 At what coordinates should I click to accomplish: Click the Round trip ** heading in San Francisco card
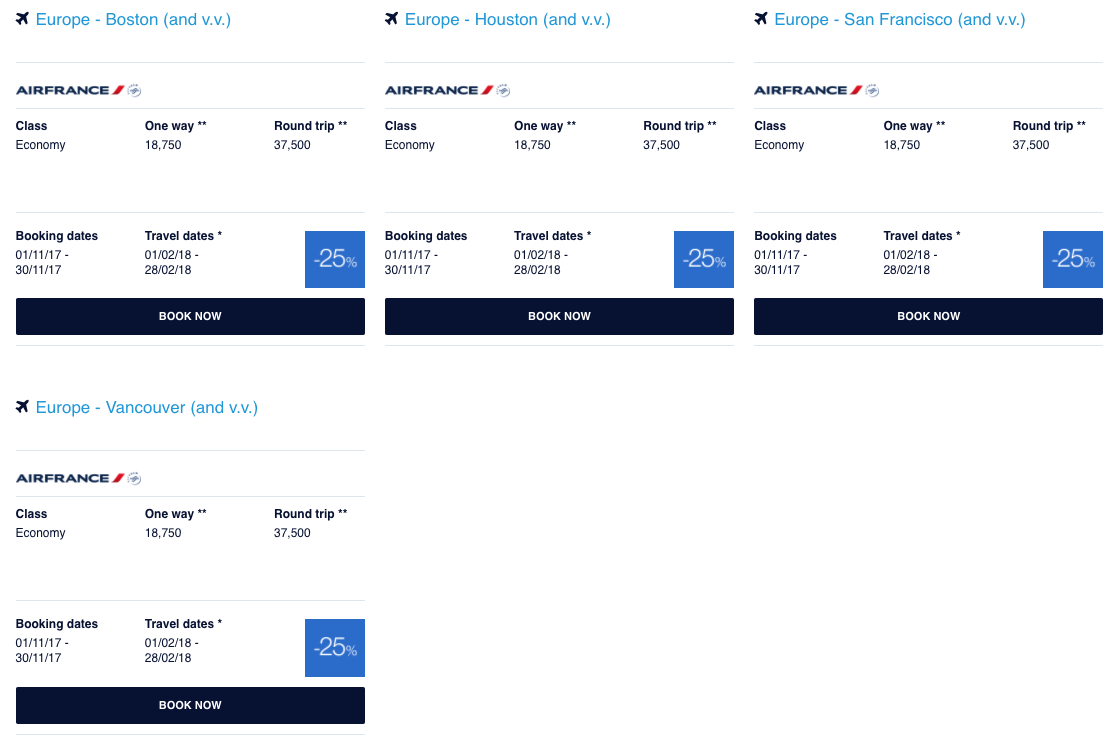(x=1050, y=125)
